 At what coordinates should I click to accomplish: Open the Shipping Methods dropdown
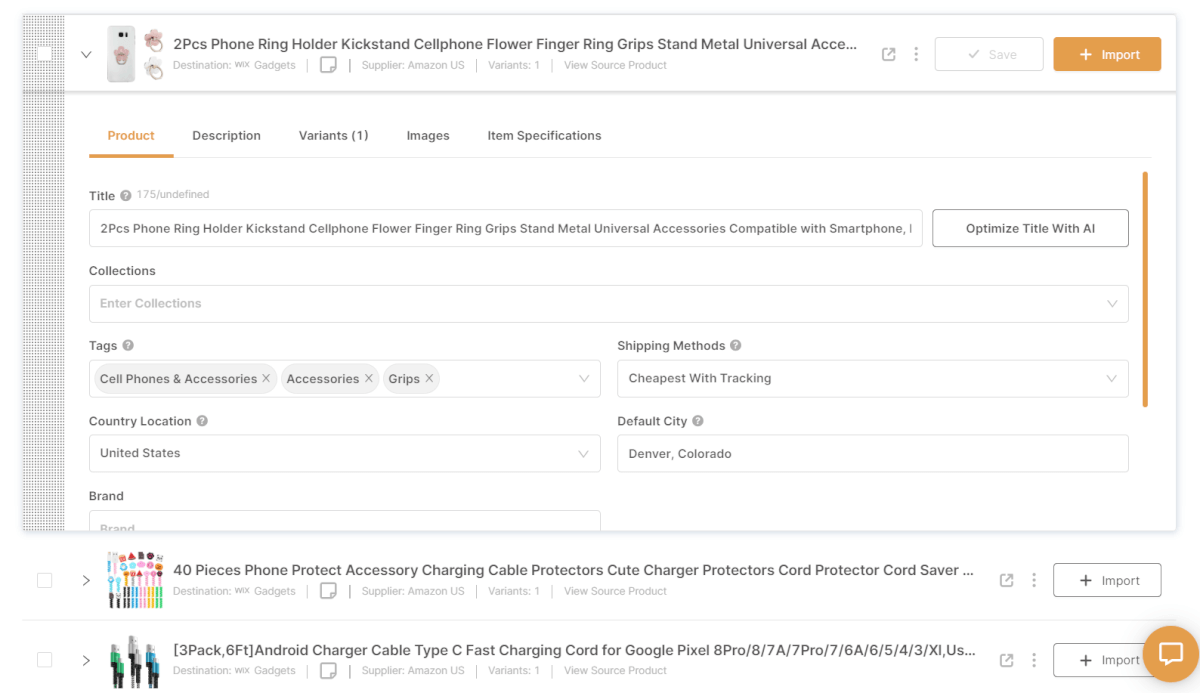point(872,379)
